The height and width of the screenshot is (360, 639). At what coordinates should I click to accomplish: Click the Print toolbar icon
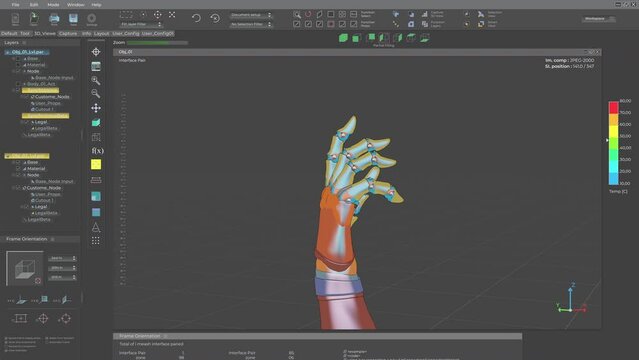click(54, 19)
